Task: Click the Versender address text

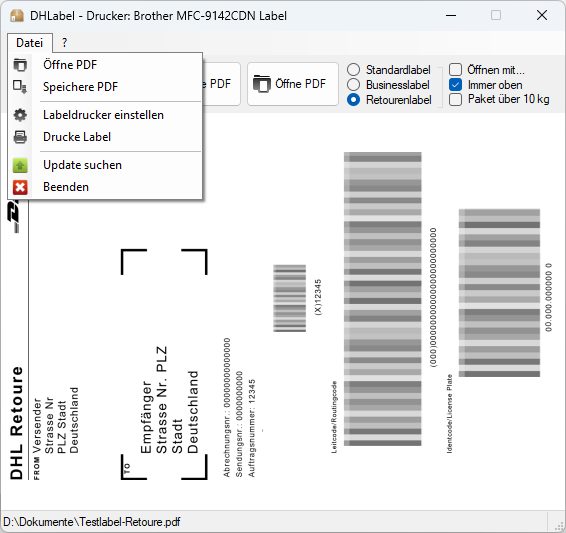Action: click(x=56, y=420)
